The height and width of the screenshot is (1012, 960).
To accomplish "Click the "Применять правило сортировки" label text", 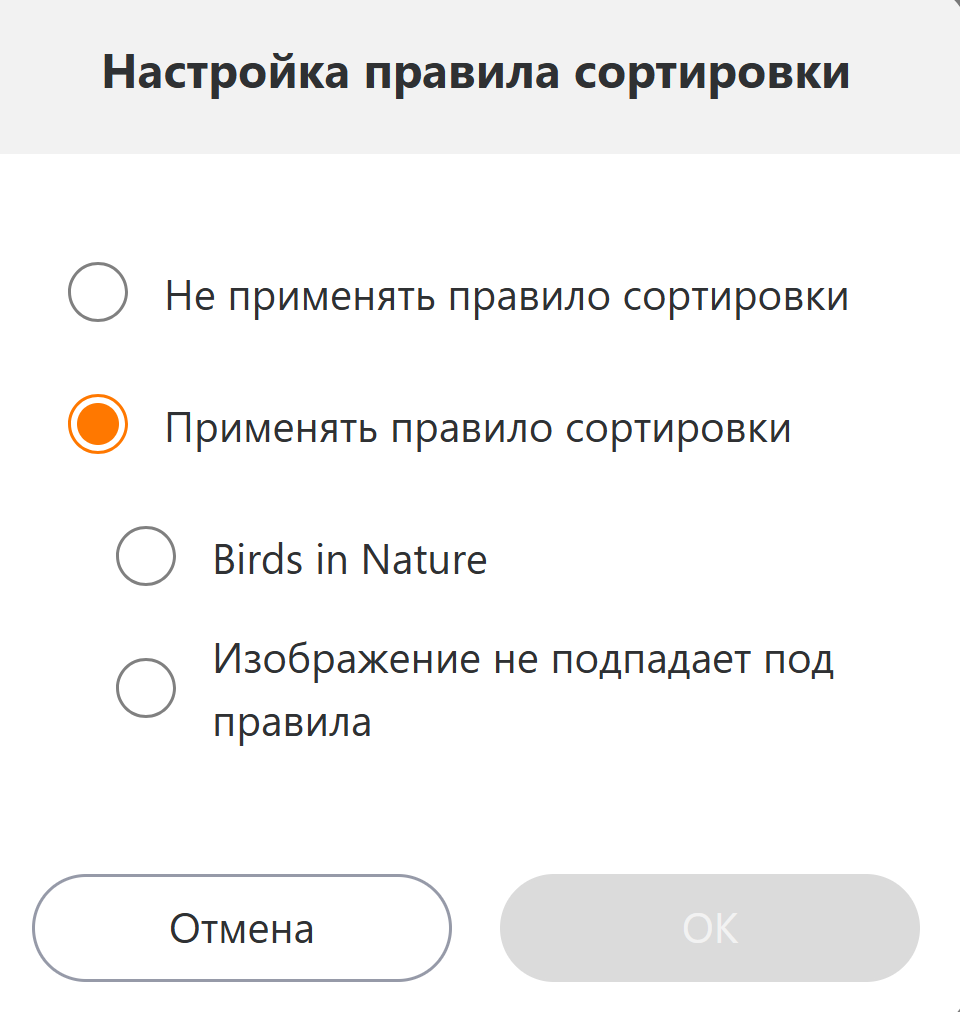I will click(x=478, y=428).
